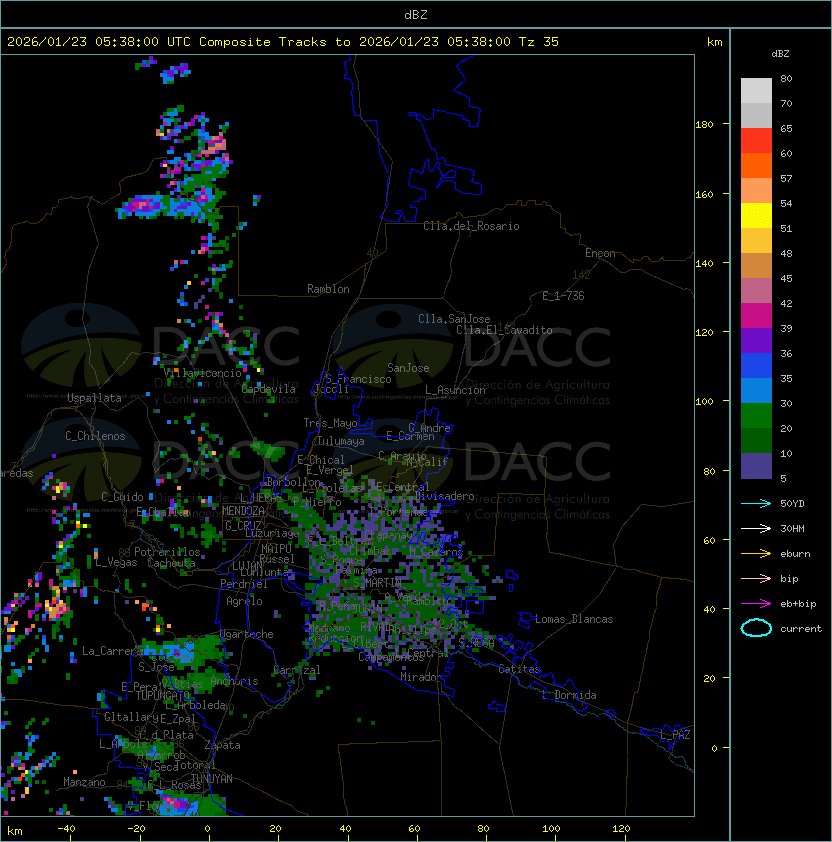Click the 'L_Asuncion' map label
Image resolution: width=832 pixels, height=842 pixels.
[455, 390]
